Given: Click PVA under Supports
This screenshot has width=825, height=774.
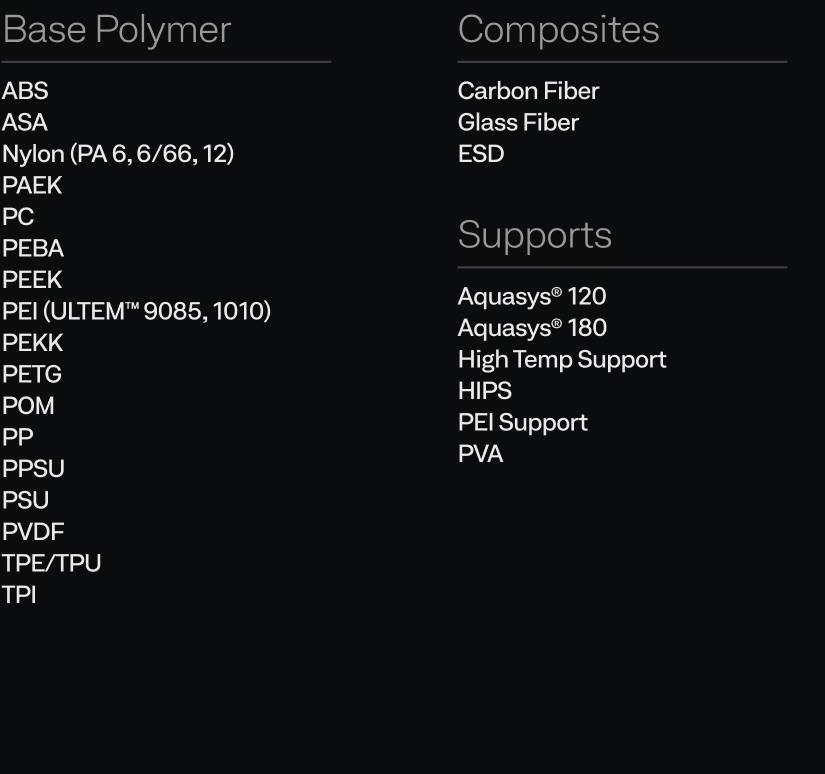Looking at the screenshot, I should coord(481,454).
